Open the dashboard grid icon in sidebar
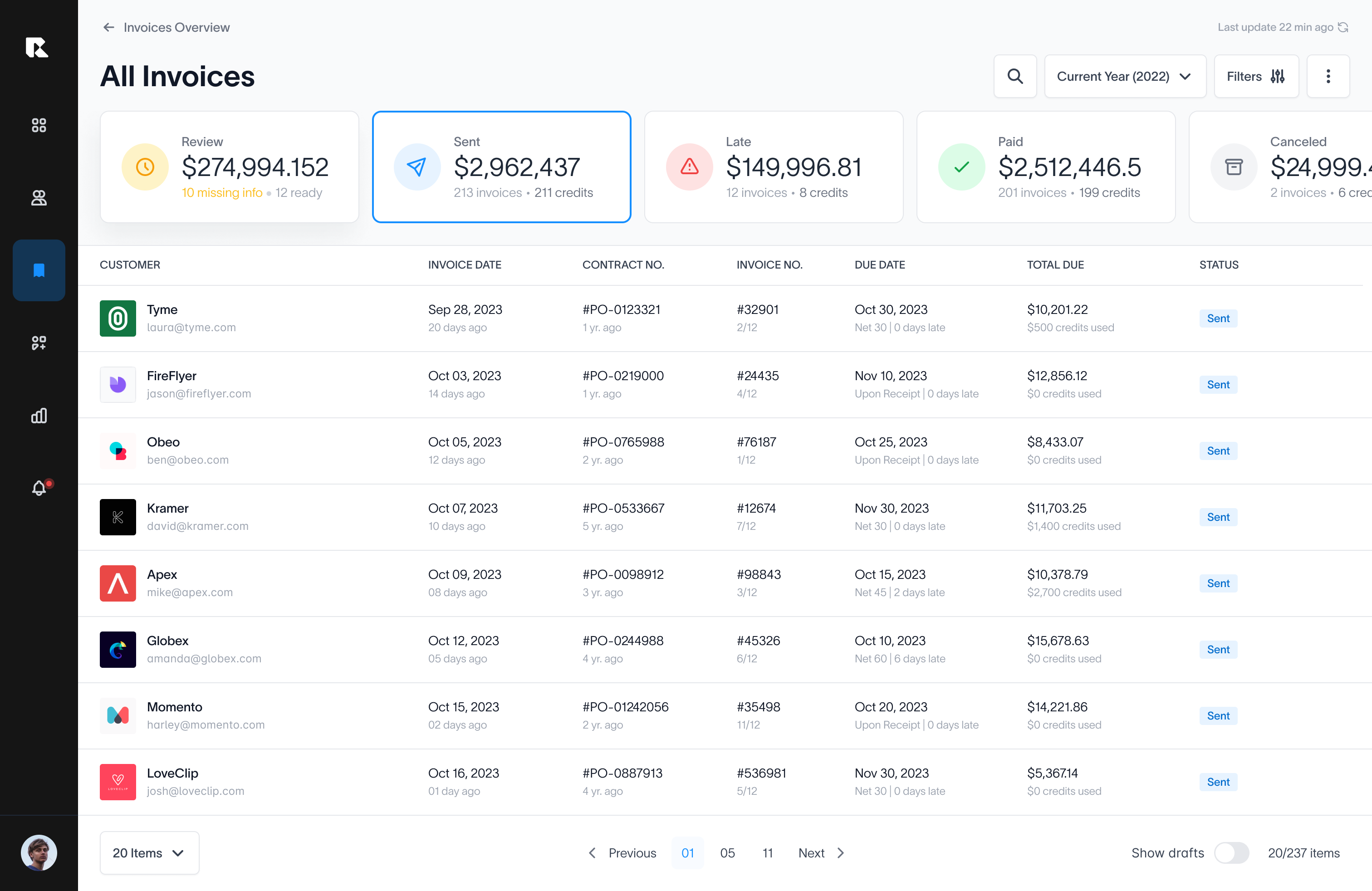1372x891 pixels. (39, 125)
